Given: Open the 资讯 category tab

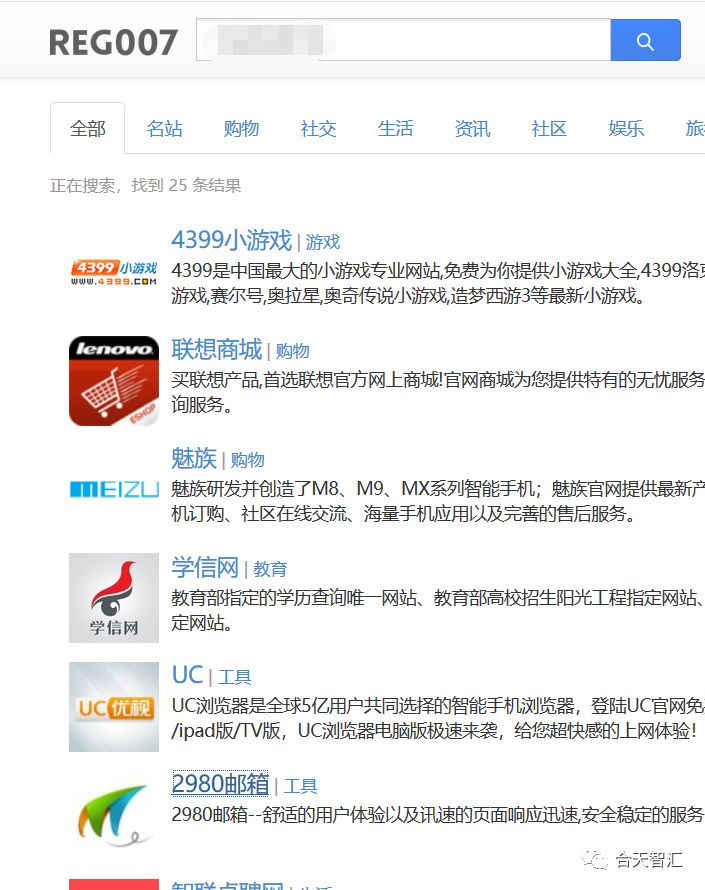Looking at the screenshot, I should [472, 128].
